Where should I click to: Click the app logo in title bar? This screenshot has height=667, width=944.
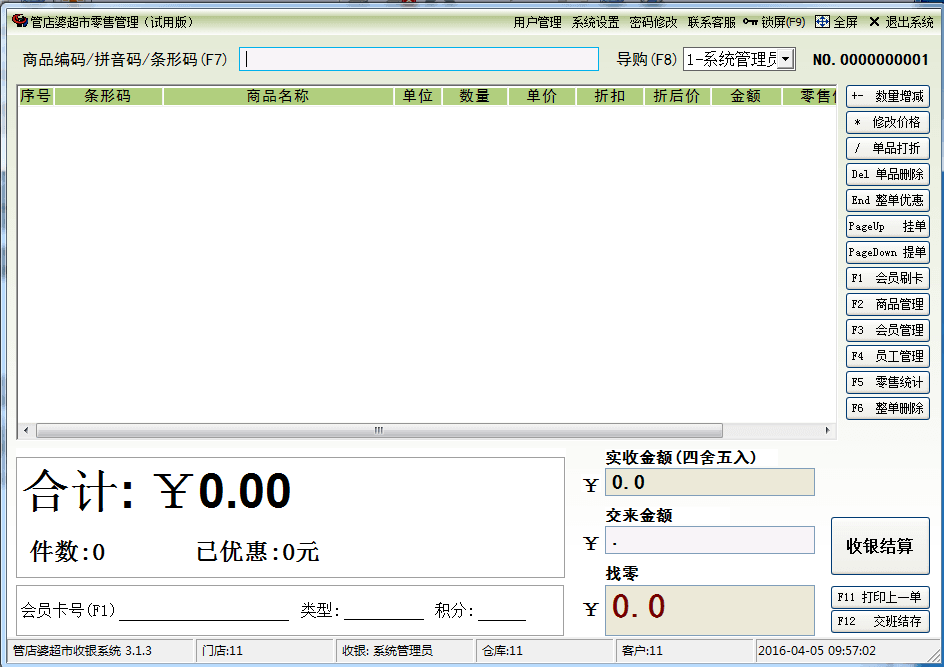pyautogui.click(x=19, y=21)
